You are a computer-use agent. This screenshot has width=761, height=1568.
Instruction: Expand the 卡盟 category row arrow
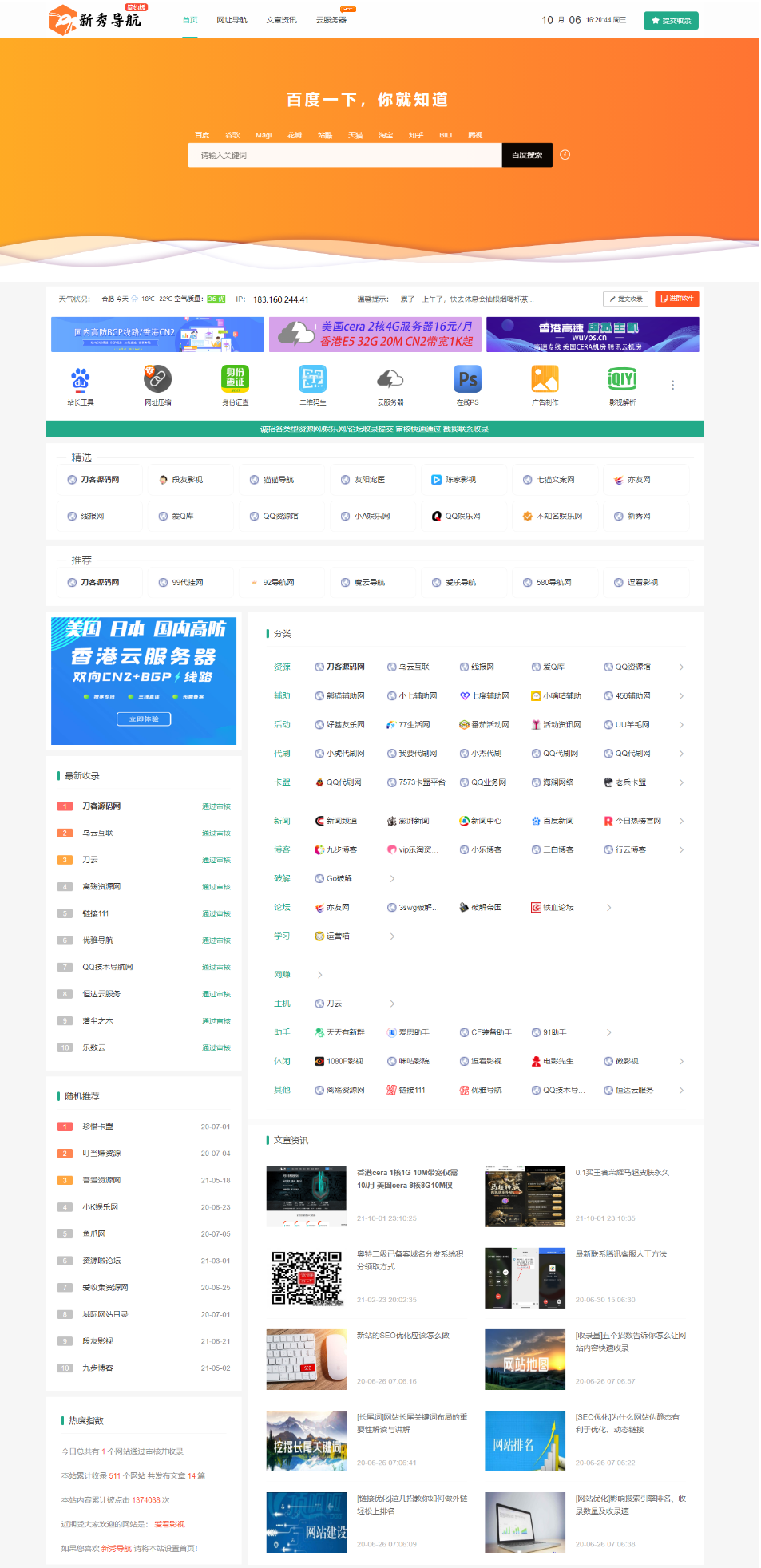click(x=681, y=782)
